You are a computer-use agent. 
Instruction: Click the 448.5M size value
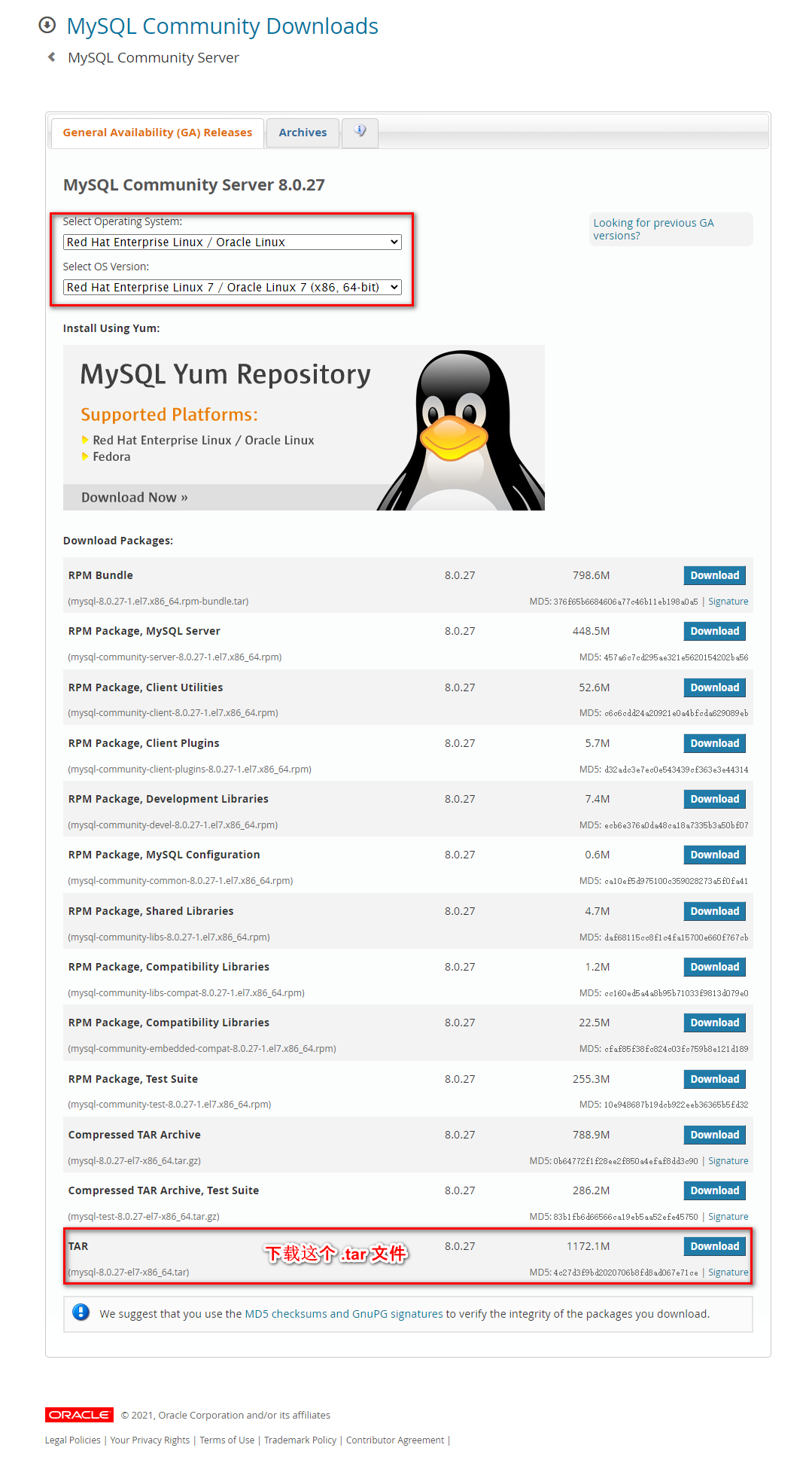pos(591,631)
